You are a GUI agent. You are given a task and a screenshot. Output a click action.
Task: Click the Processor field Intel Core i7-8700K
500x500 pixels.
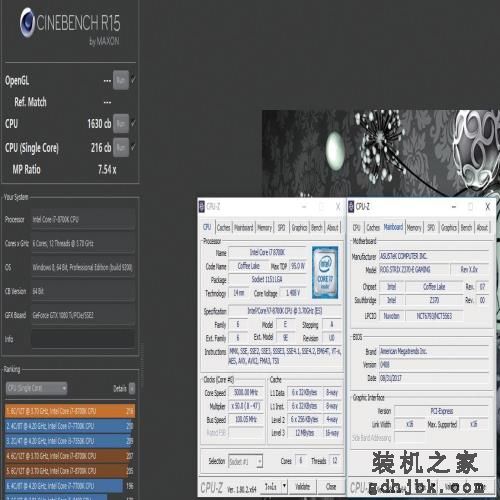pos(83,219)
